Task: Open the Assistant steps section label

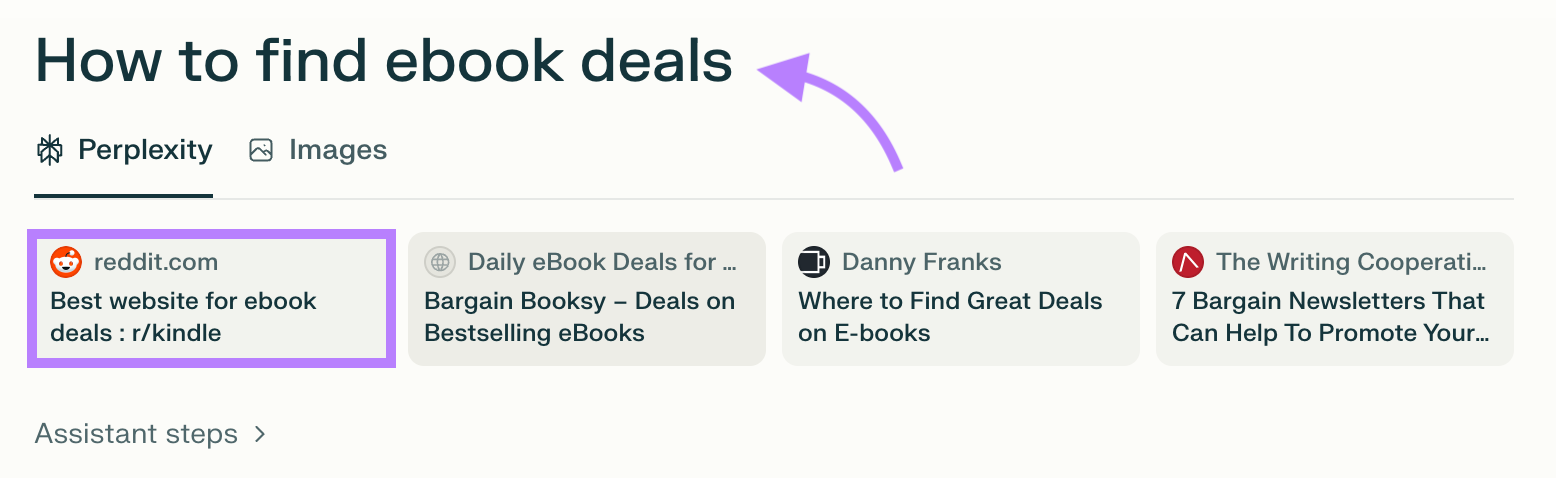Action: [136, 434]
